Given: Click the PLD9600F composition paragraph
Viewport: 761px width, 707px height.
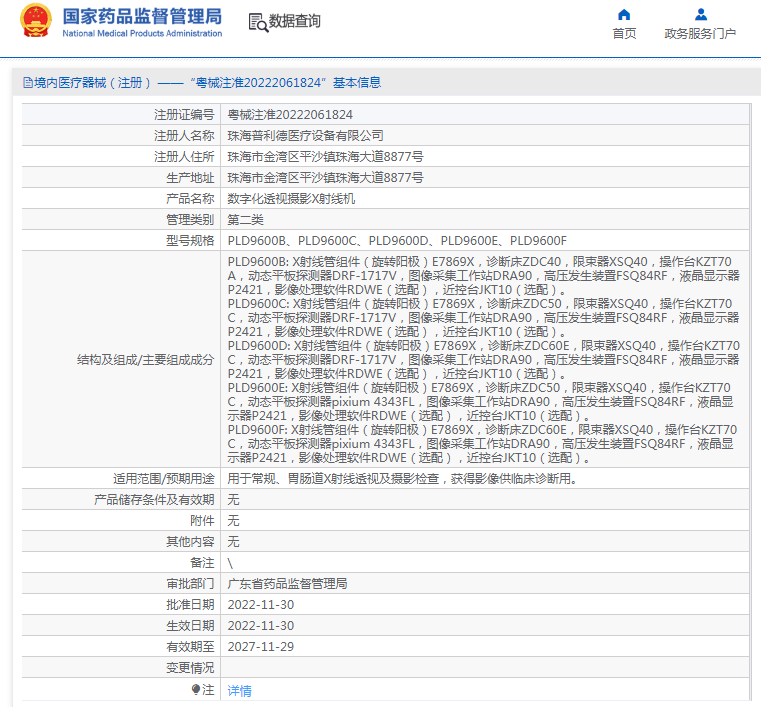Looking at the screenshot, I should [482, 444].
